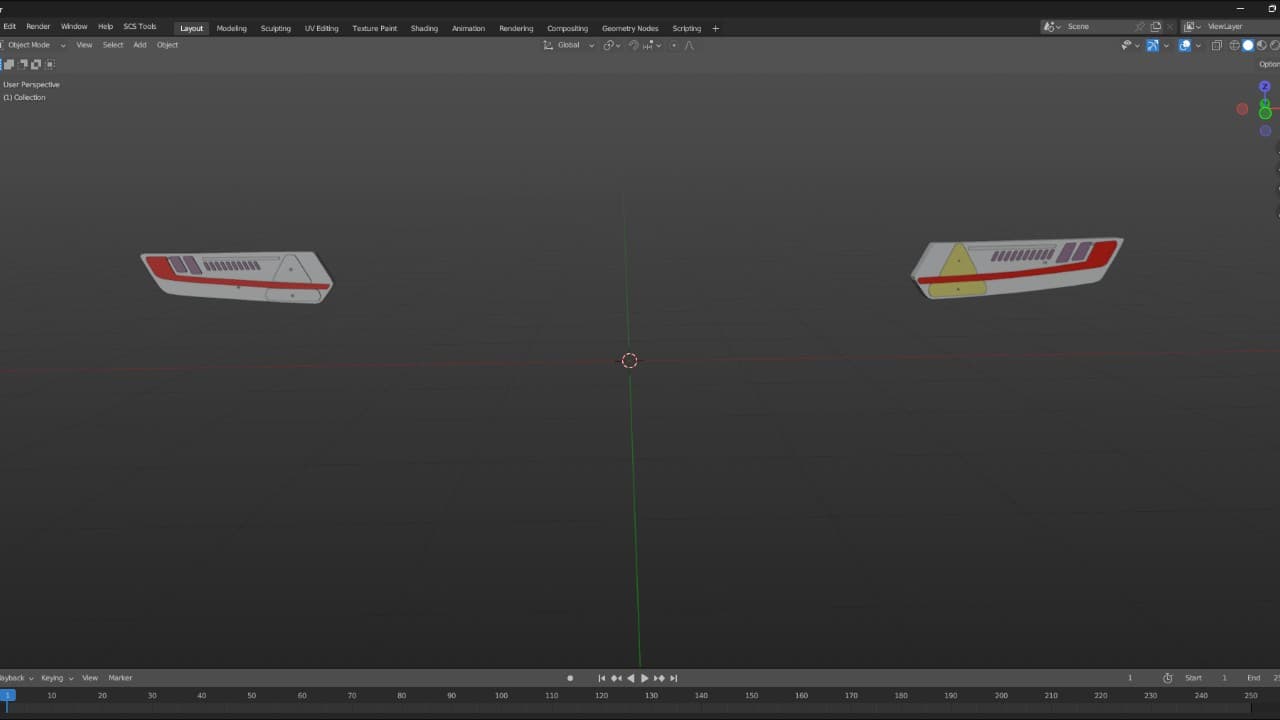Toggle viewport overlays button

pyautogui.click(x=1185, y=45)
